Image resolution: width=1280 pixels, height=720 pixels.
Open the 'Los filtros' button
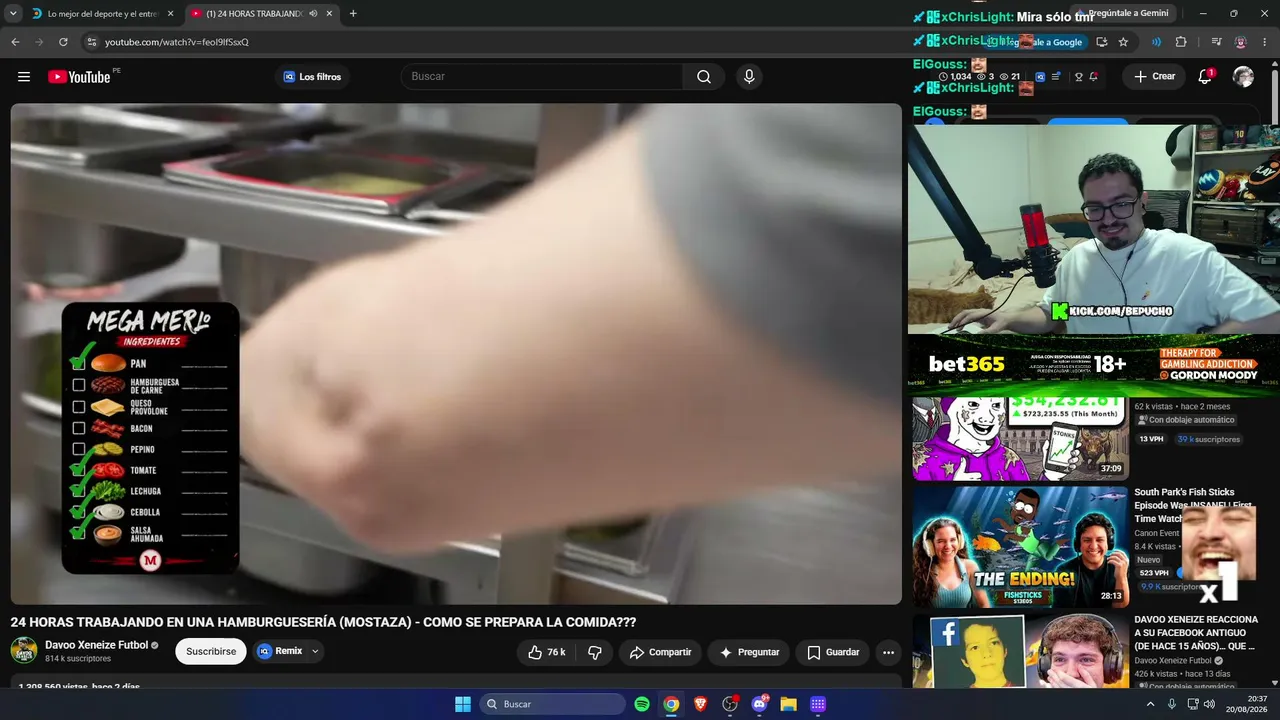click(312, 77)
